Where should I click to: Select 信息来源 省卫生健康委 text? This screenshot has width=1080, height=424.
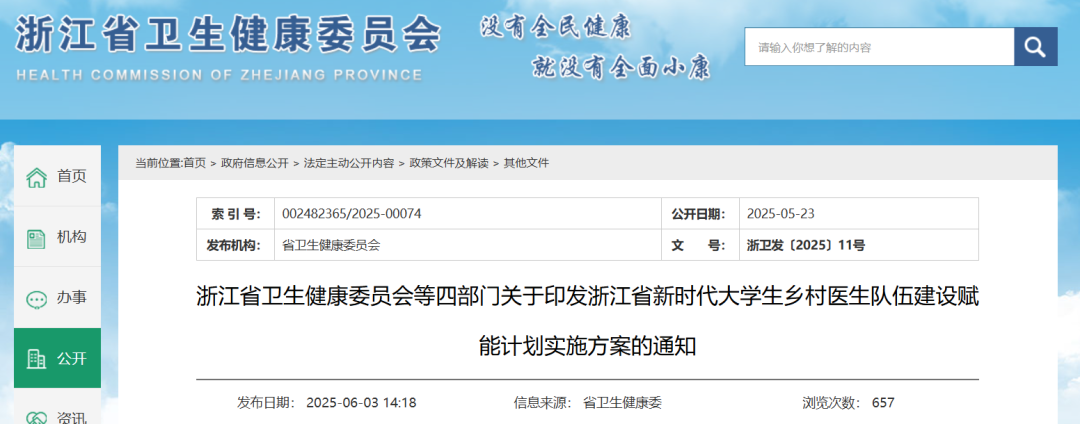click(588, 403)
